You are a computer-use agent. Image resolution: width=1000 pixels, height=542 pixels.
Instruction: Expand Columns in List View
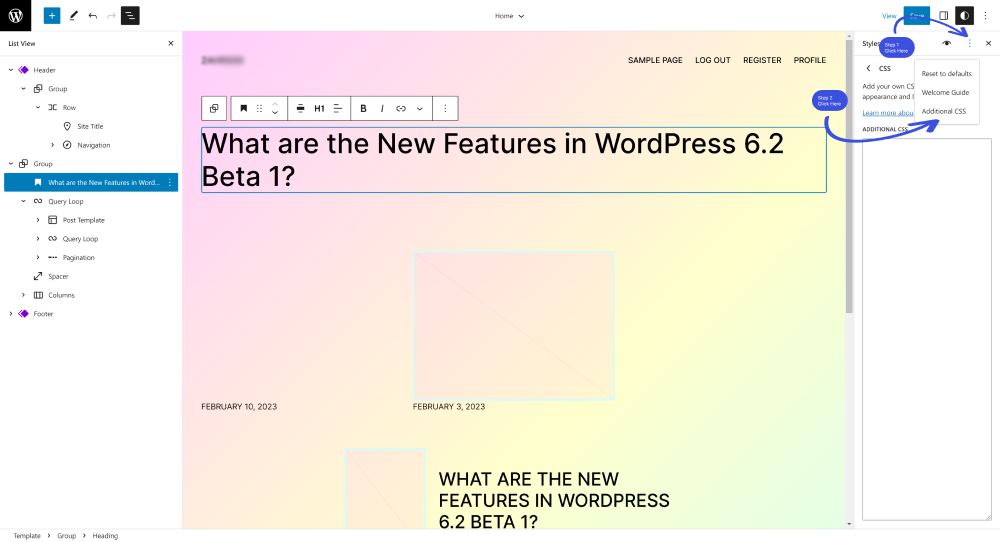click(24, 295)
